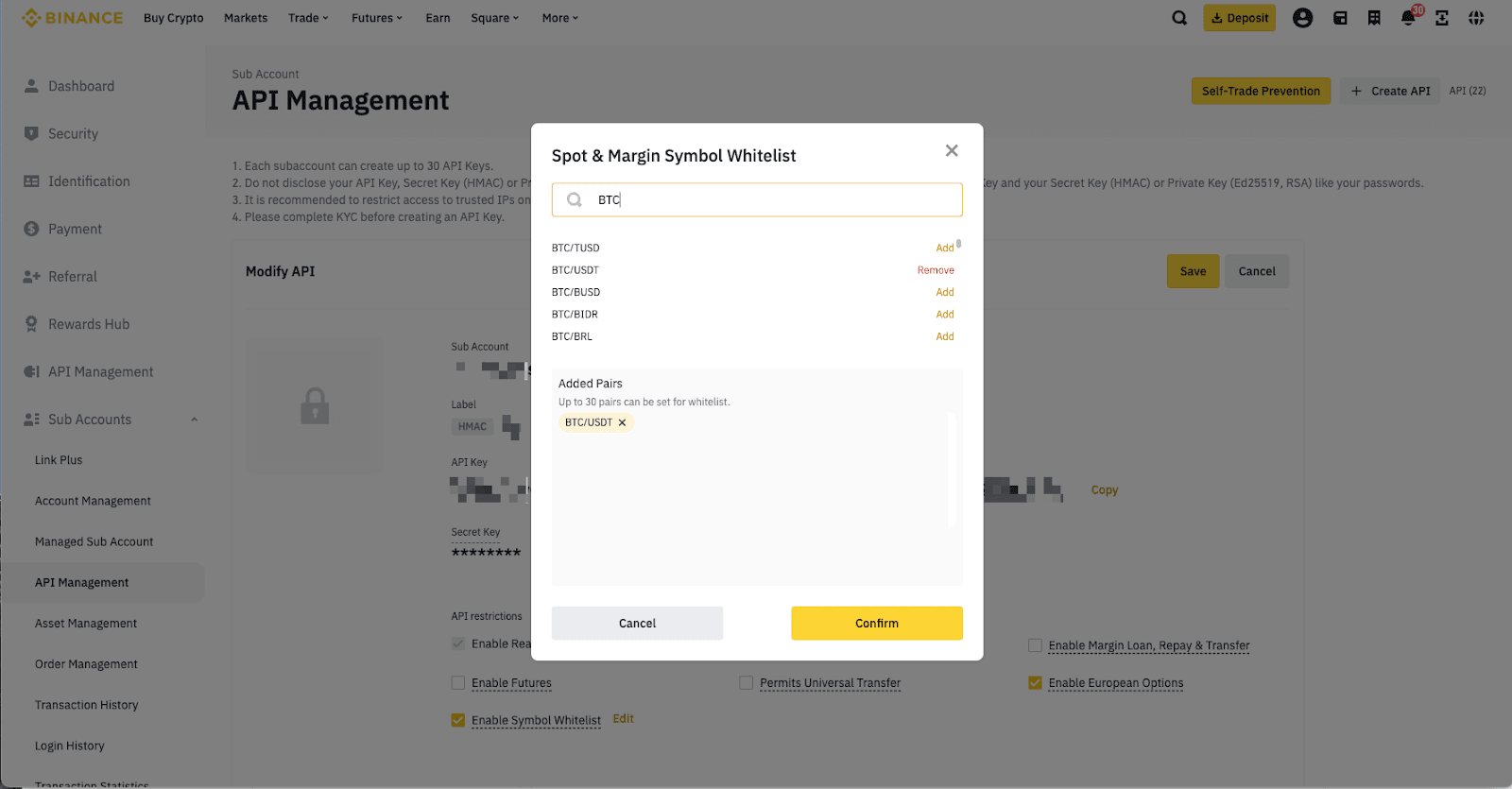Save the Modify API changes
Viewport: 1512px width, 789px height.
coord(1193,271)
